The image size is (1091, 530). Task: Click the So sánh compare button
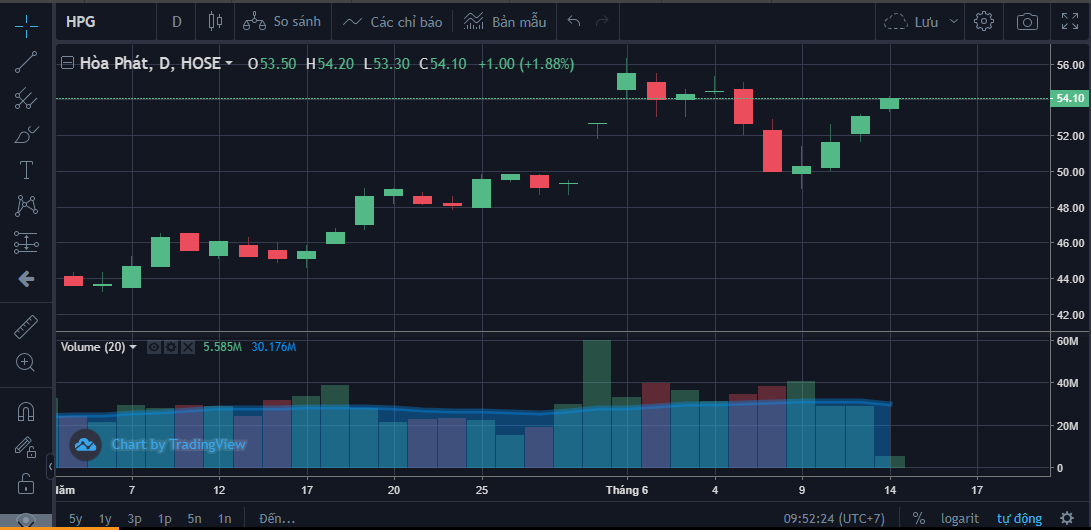pos(282,21)
